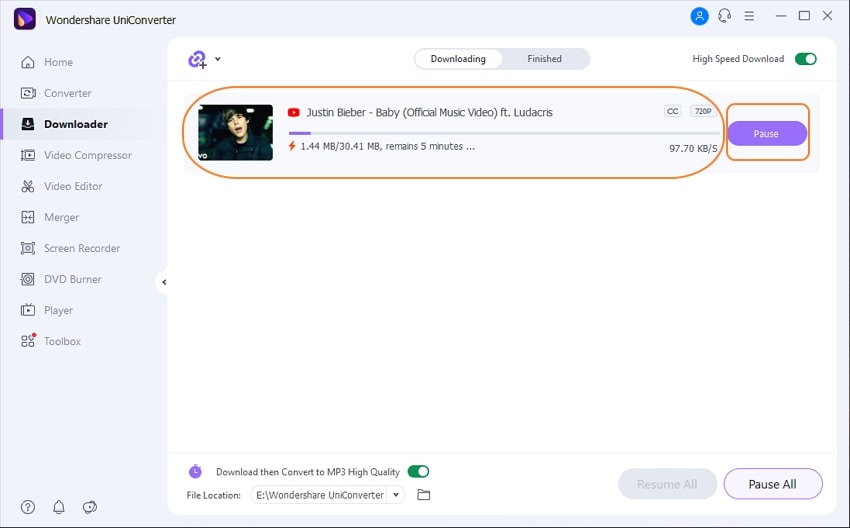
Task: Click the 1.44 MB/30.41 MB status text
Action: pos(388,146)
